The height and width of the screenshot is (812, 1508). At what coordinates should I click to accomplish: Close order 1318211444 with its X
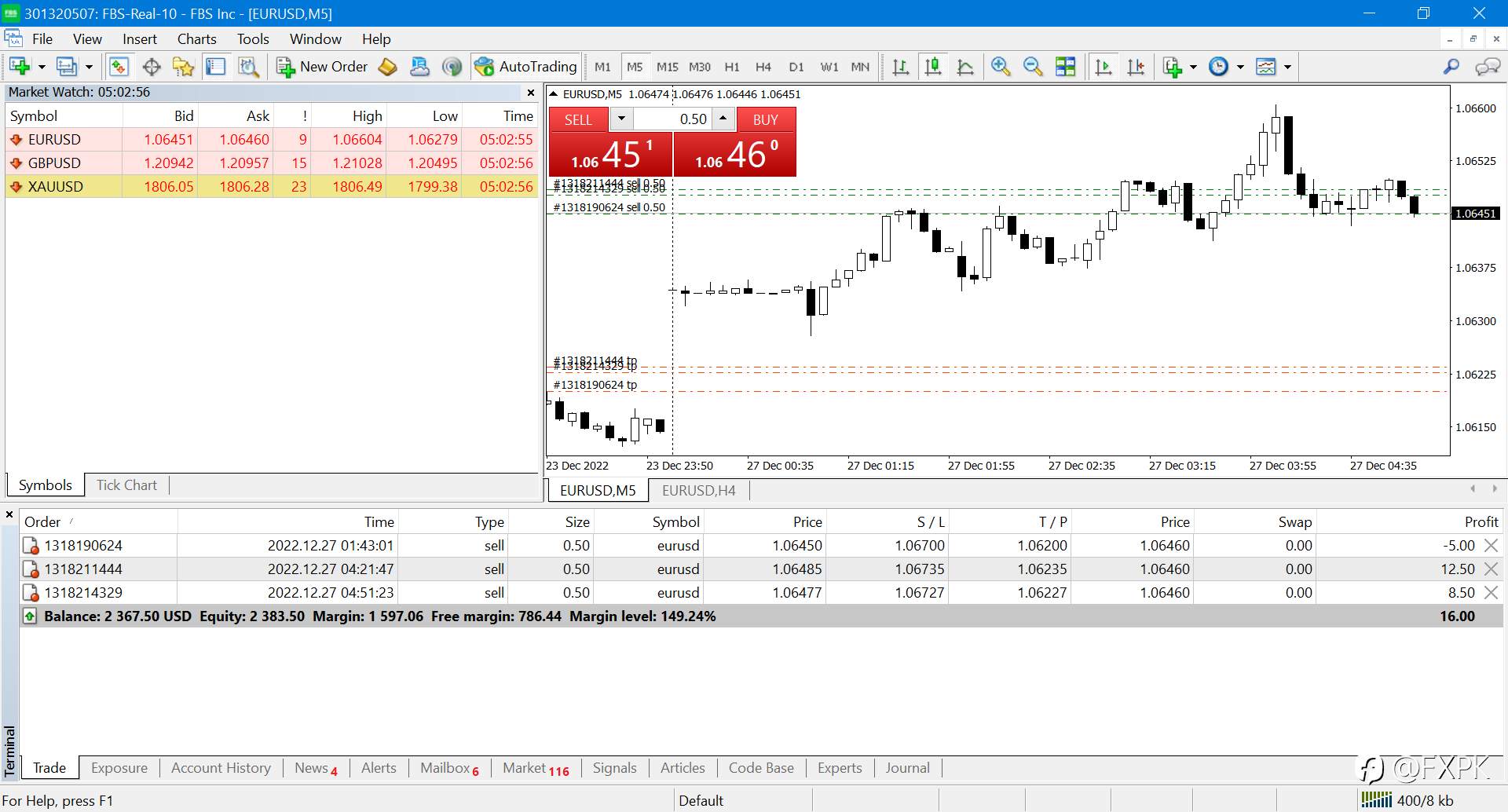(x=1491, y=569)
